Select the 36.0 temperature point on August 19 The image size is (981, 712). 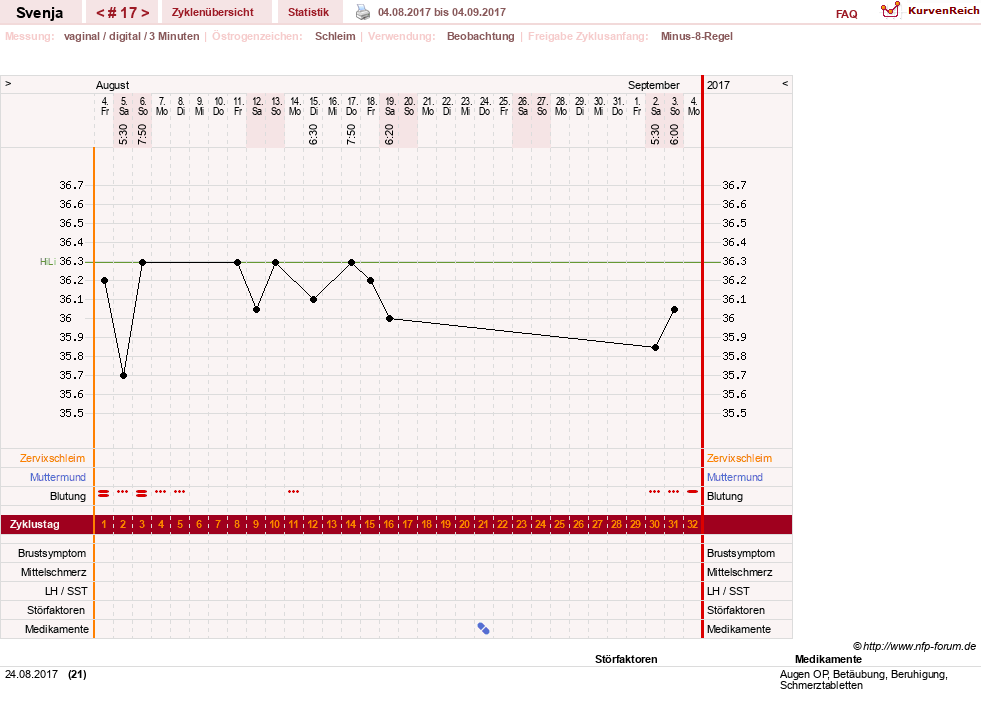click(x=390, y=318)
